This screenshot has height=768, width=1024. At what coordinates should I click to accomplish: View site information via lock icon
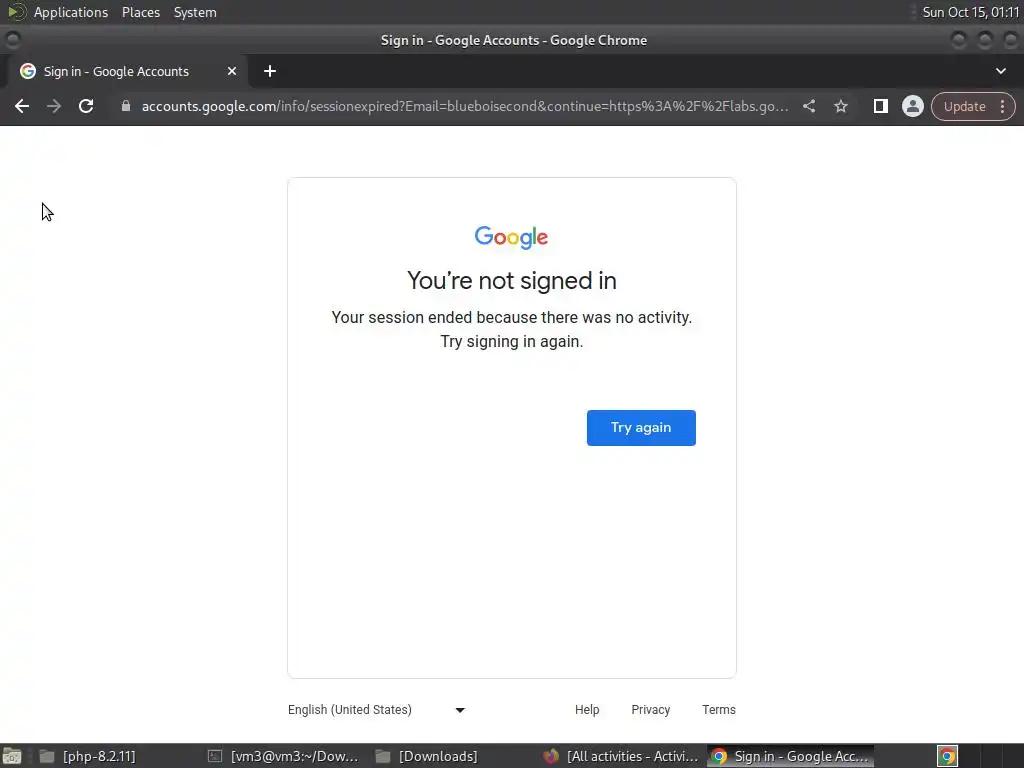pos(126,106)
